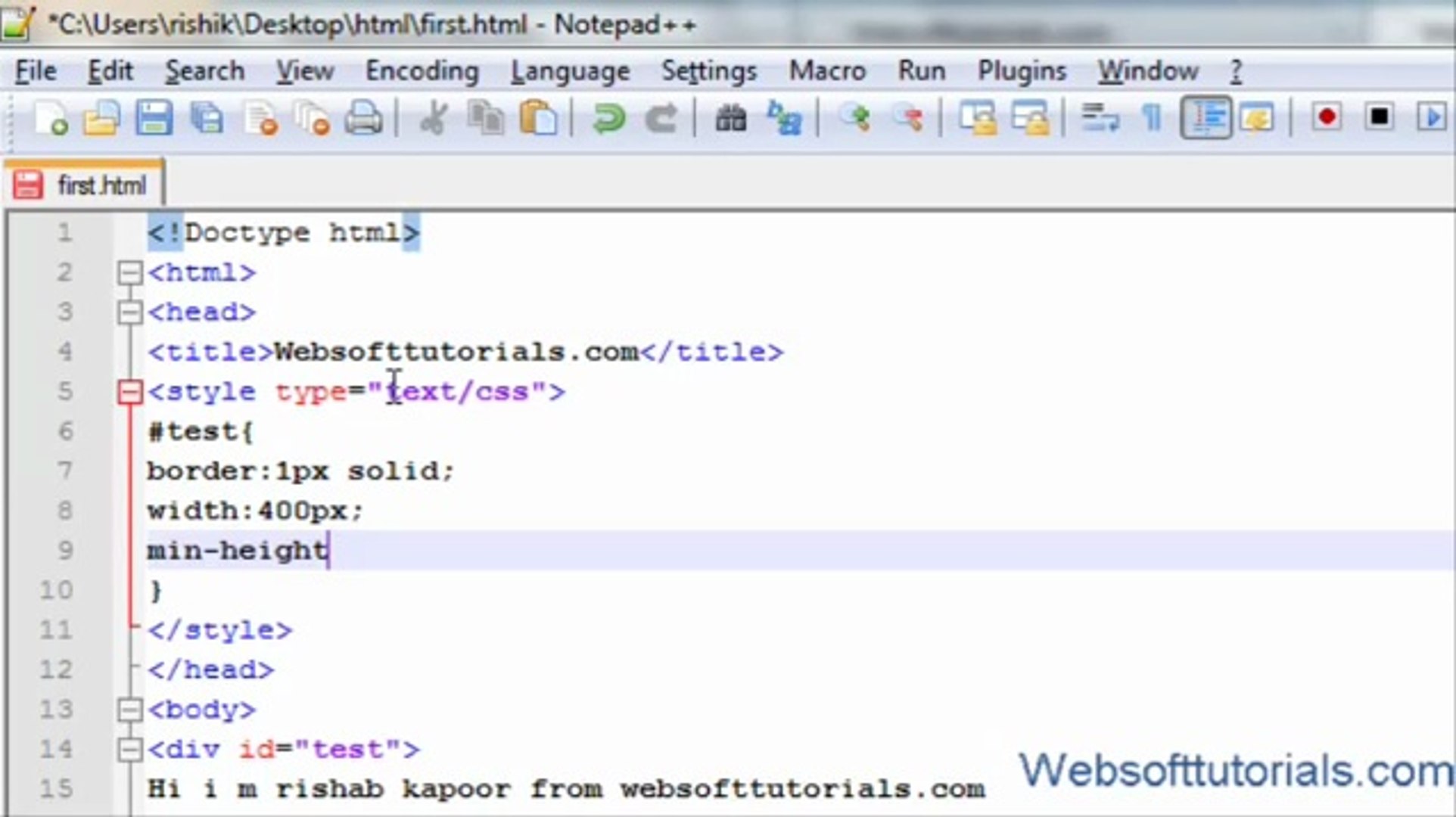Toggle the Indent Guide toolbar button
1456x817 pixels.
point(1206,119)
